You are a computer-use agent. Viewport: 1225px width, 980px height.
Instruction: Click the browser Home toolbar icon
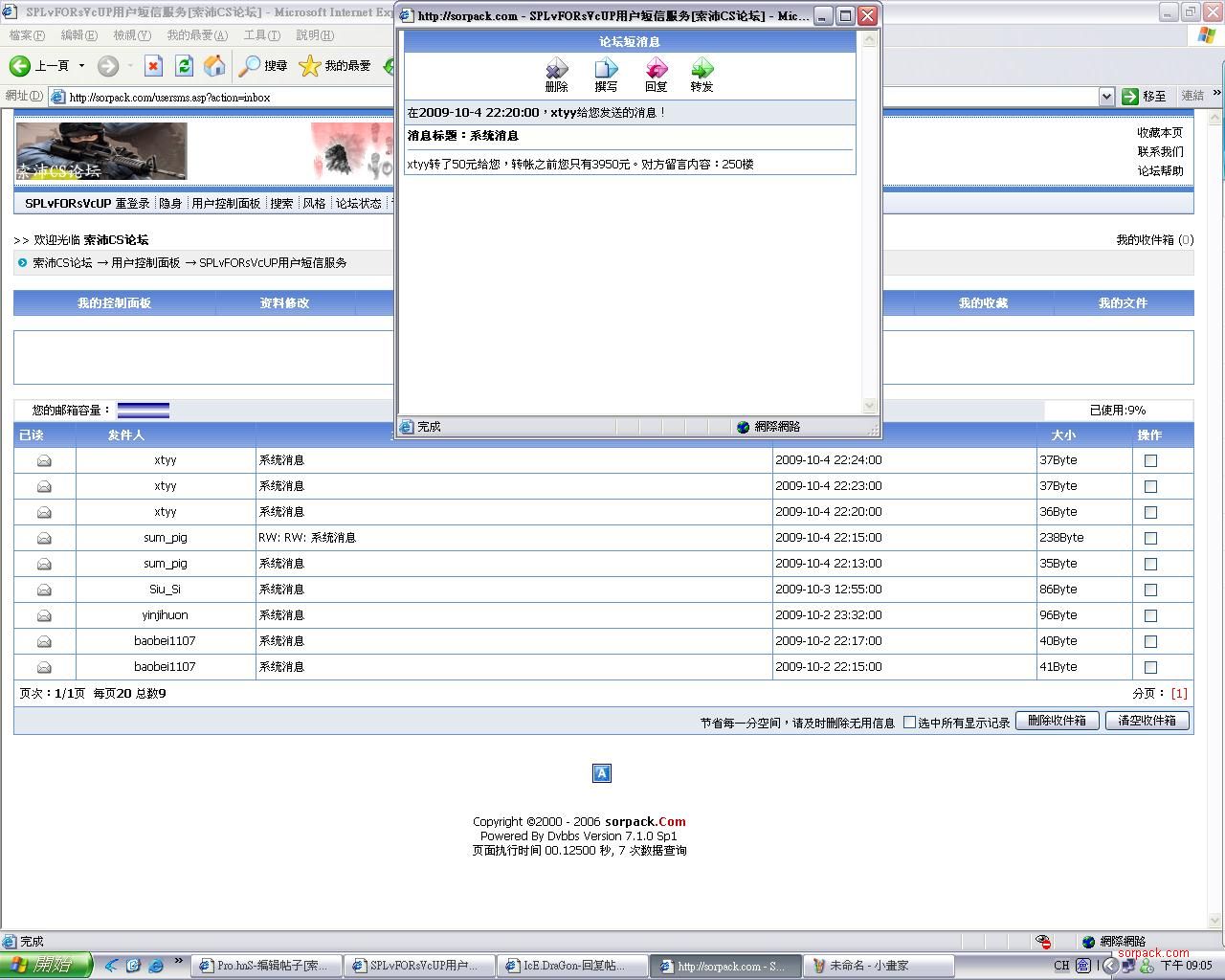point(214,65)
